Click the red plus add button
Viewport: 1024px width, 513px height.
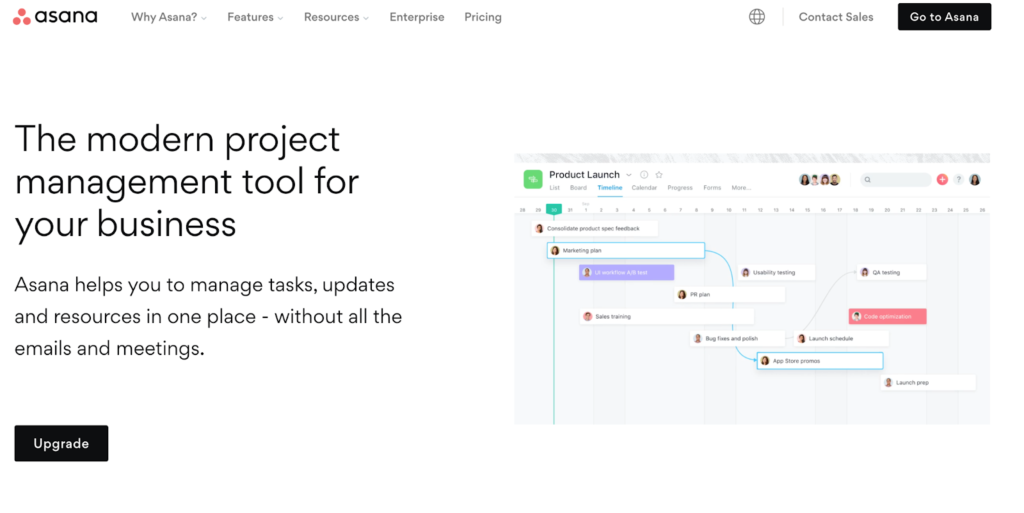click(942, 179)
